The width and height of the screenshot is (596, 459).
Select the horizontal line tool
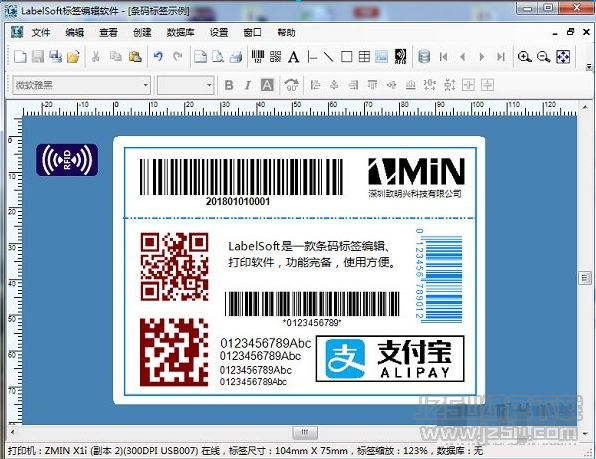tap(312, 57)
